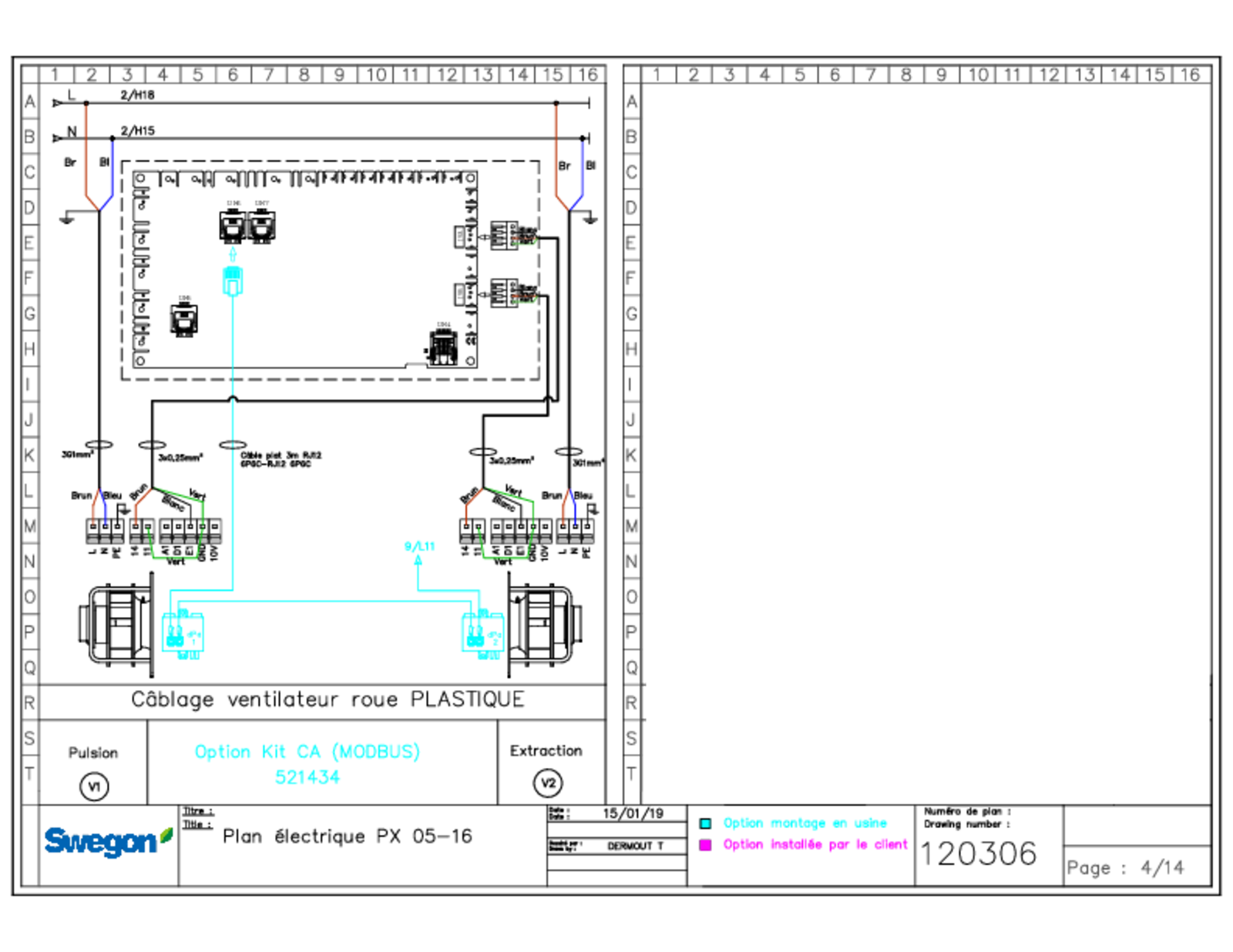Select the bottom-right cyan cylinder unit

coord(482,635)
